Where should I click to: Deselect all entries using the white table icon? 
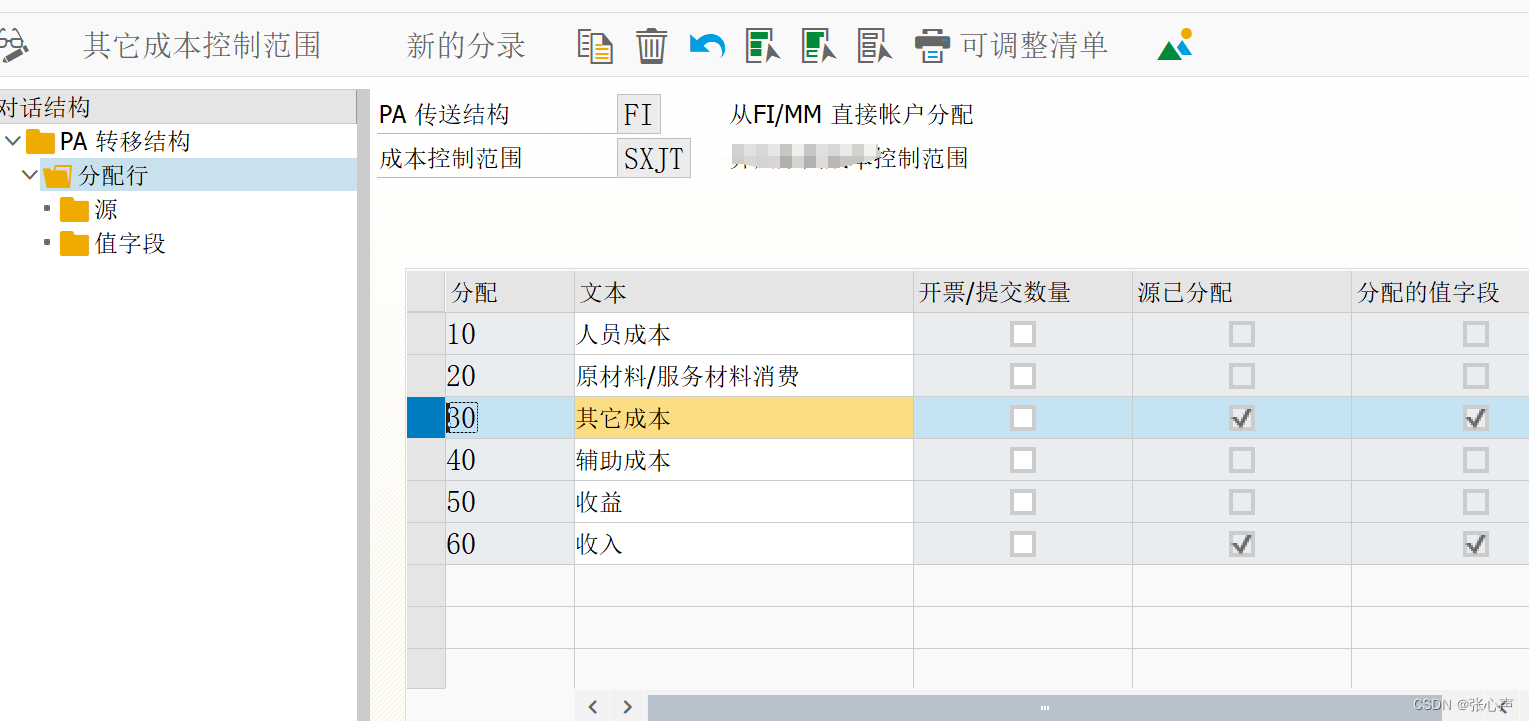[x=874, y=44]
